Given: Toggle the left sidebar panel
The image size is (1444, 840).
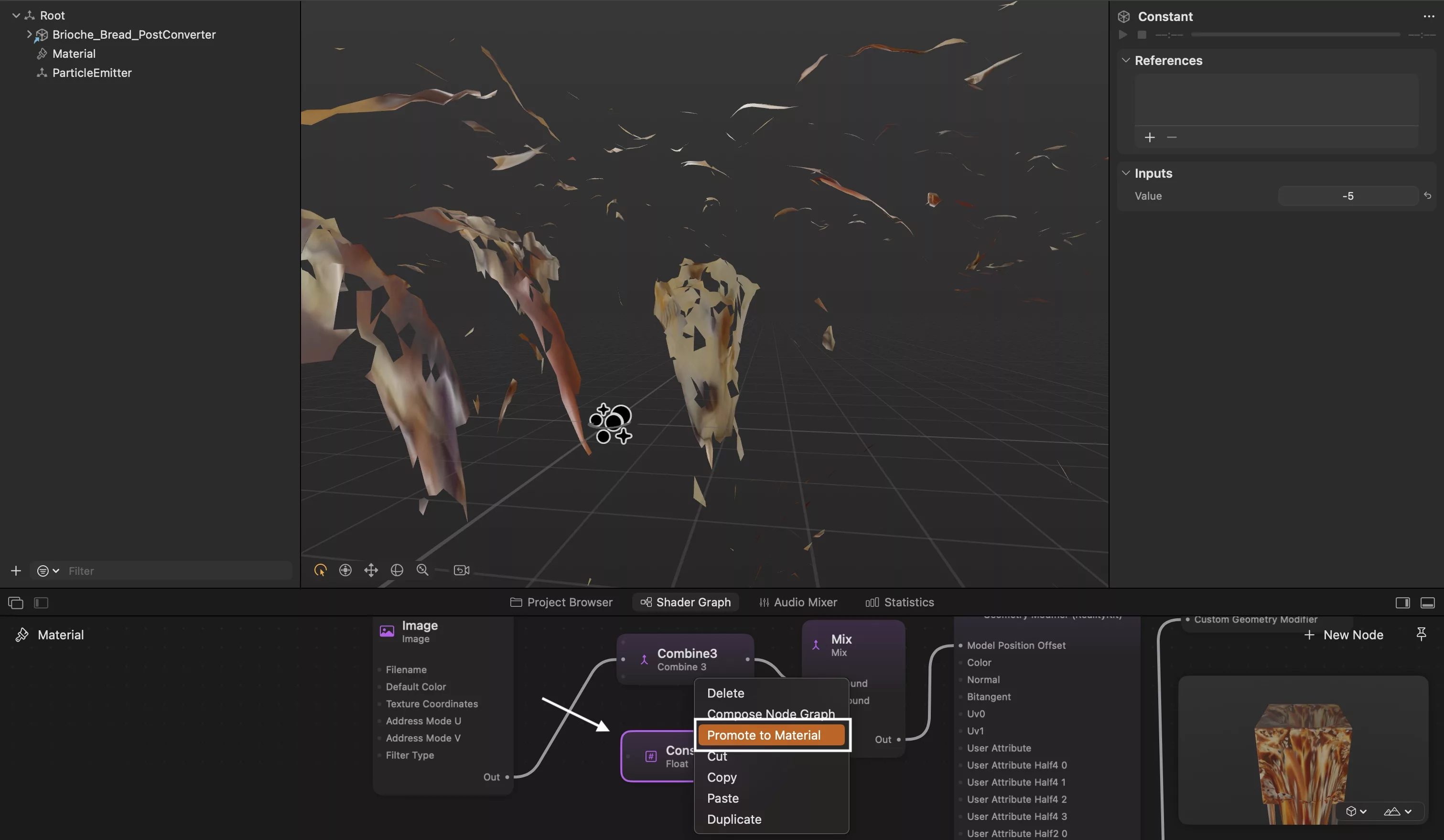Looking at the screenshot, I should 41,602.
